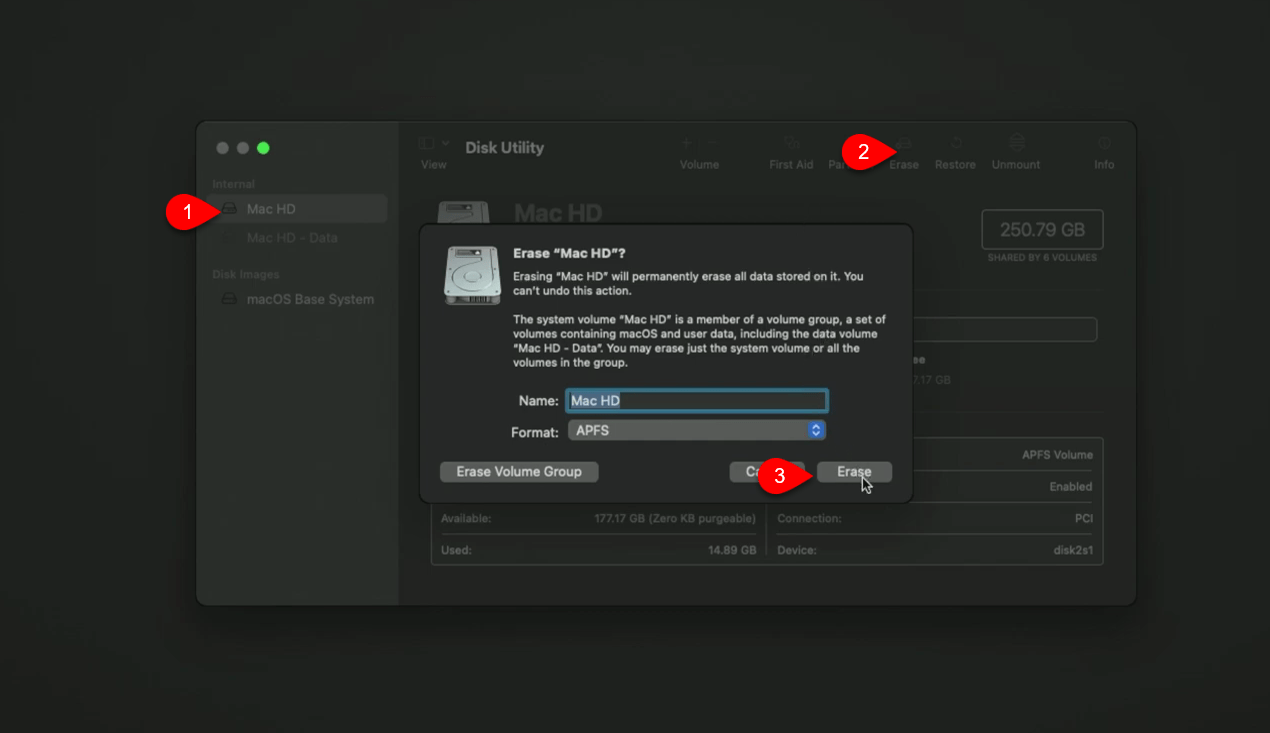This screenshot has height=733, width=1270.
Task: Click the Restore toolbar icon
Action: (956, 143)
